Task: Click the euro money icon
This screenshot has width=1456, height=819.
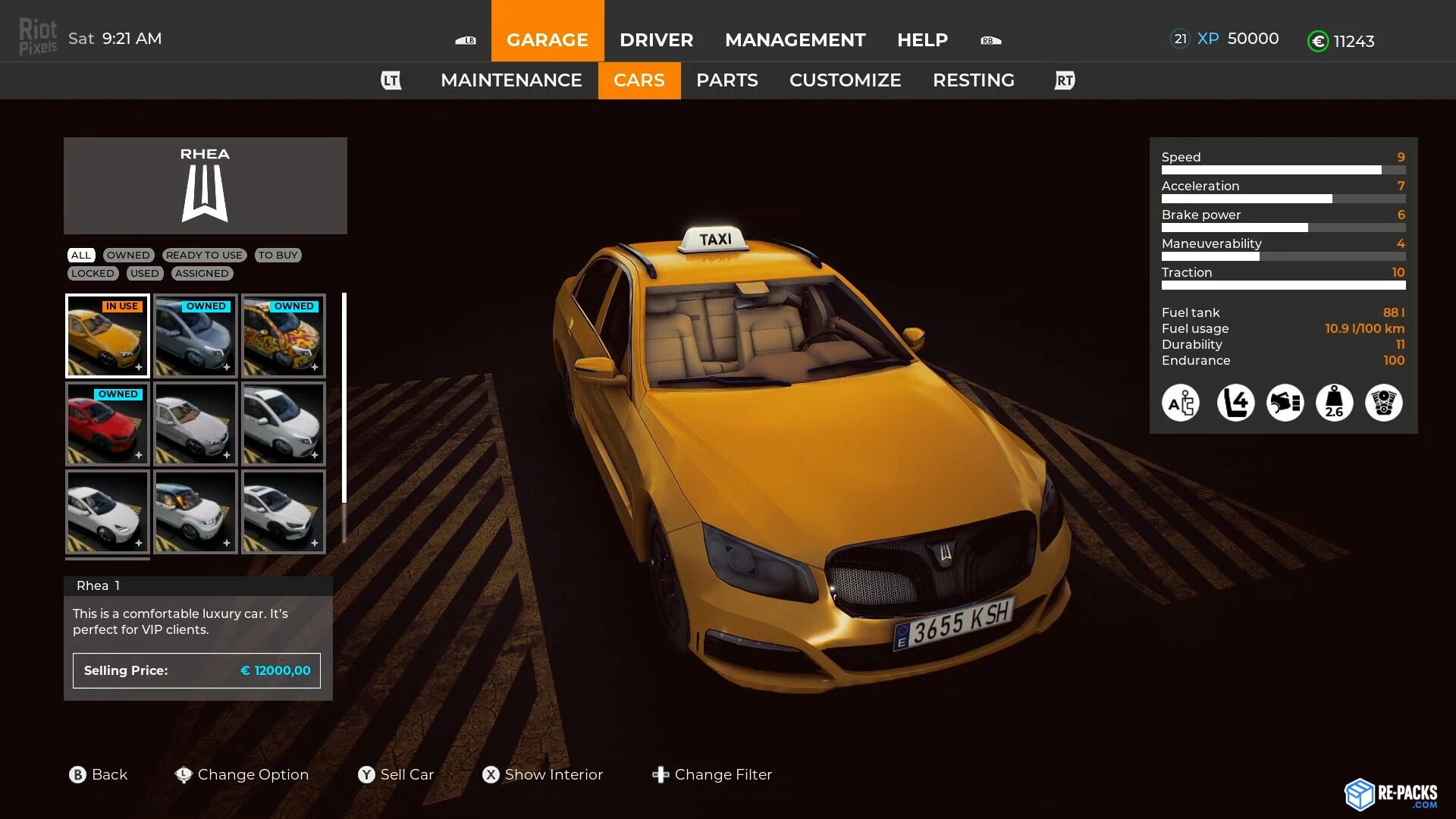Action: [x=1318, y=42]
